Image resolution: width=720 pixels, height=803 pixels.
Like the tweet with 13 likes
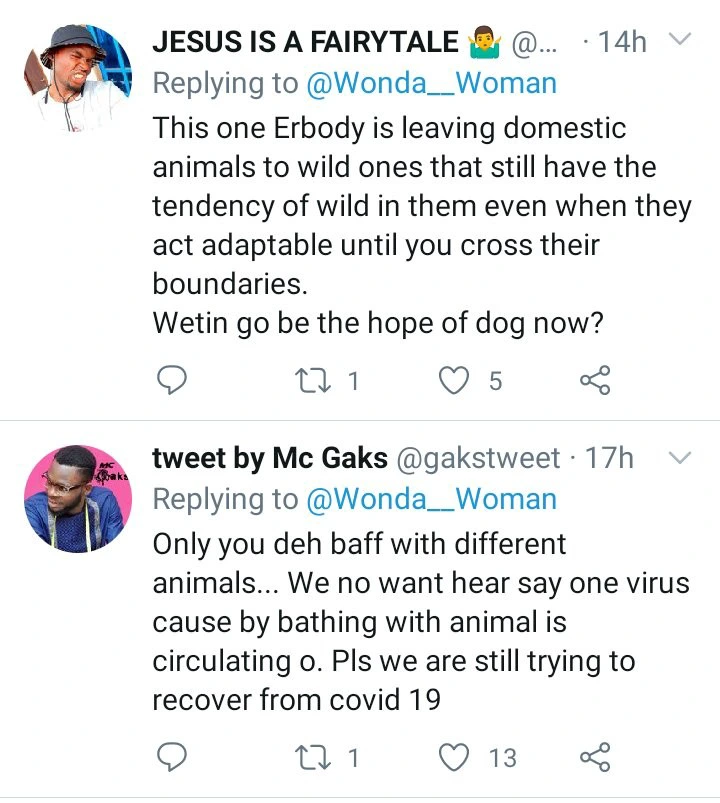pyautogui.click(x=455, y=757)
